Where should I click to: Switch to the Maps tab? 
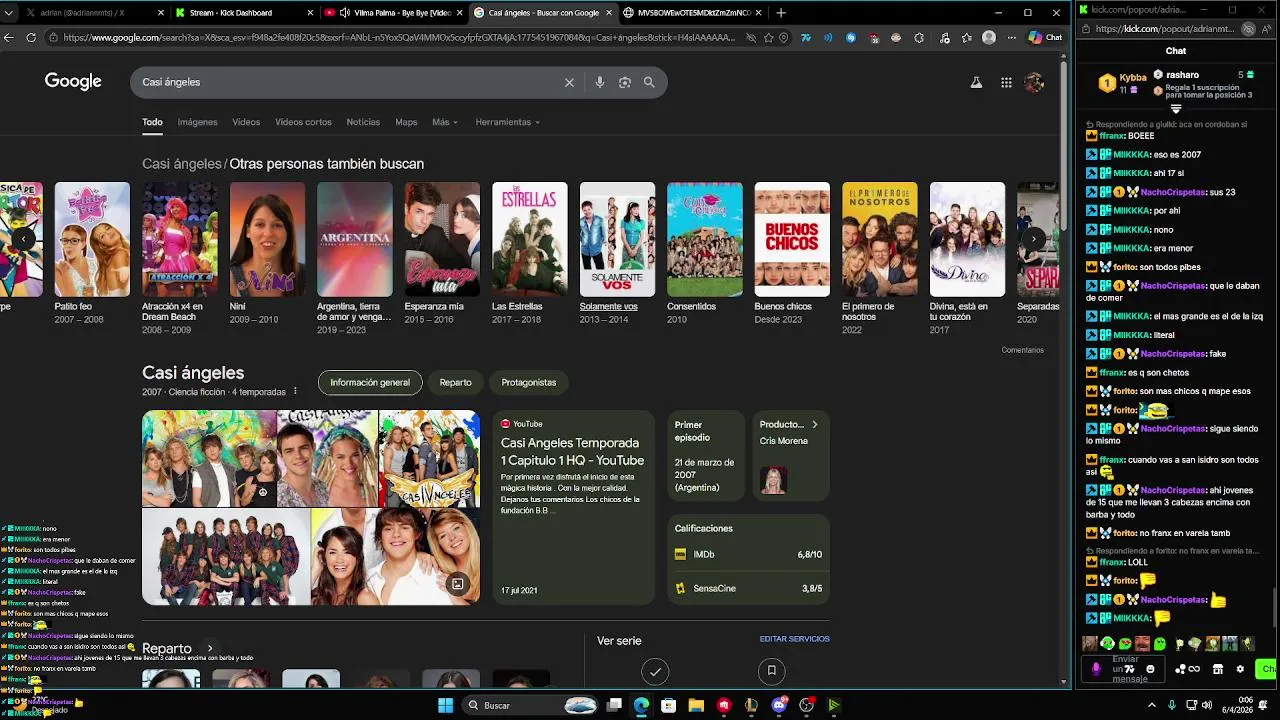tap(406, 122)
